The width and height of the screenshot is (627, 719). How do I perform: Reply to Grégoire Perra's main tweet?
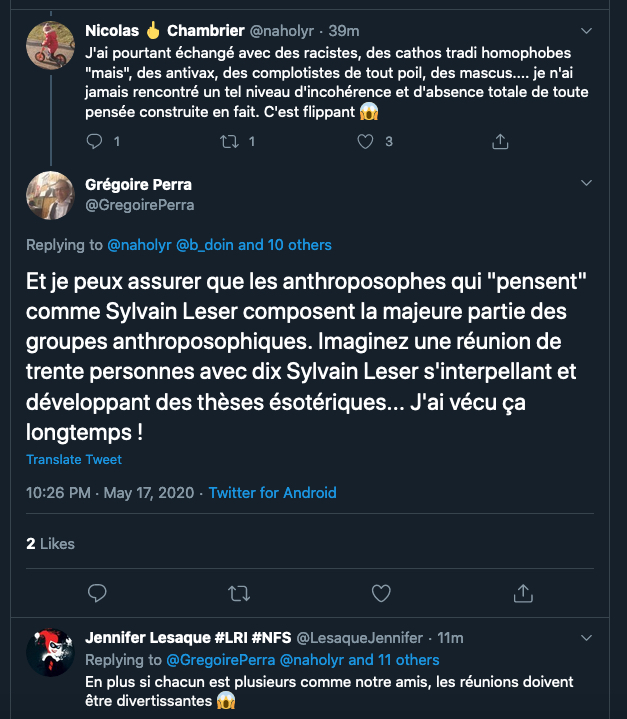(97, 593)
